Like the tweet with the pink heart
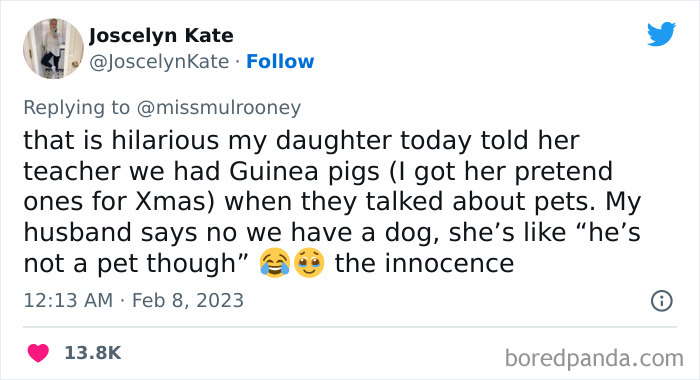 pyautogui.click(x=38, y=353)
